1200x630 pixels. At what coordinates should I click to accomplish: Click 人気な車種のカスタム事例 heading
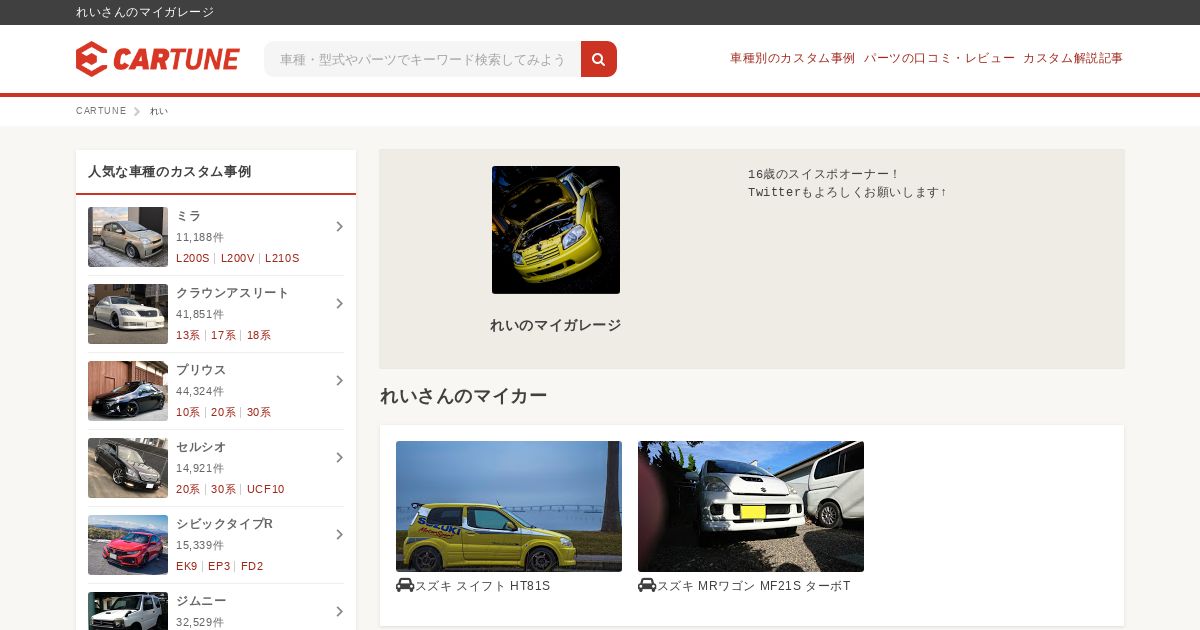tap(170, 172)
